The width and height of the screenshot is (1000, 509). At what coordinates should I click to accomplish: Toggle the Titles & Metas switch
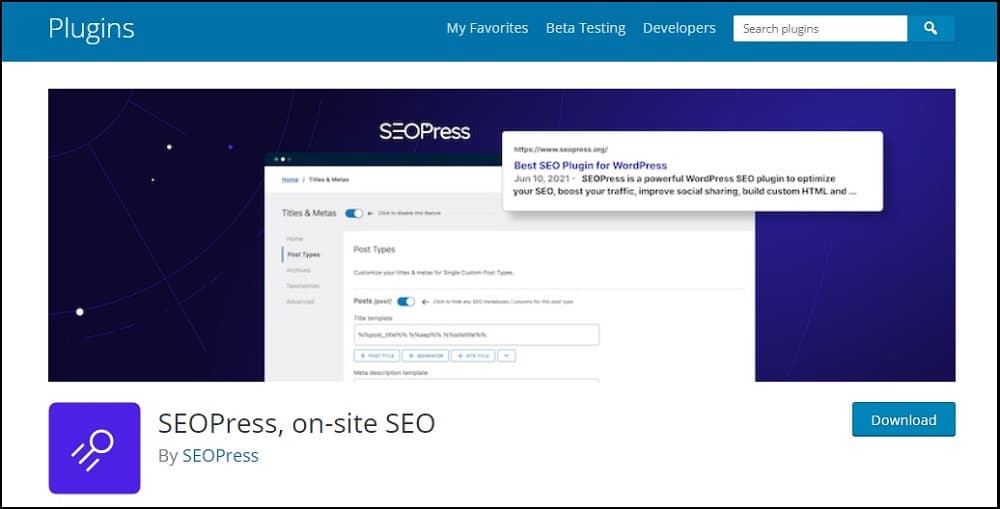pyautogui.click(x=354, y=213)
